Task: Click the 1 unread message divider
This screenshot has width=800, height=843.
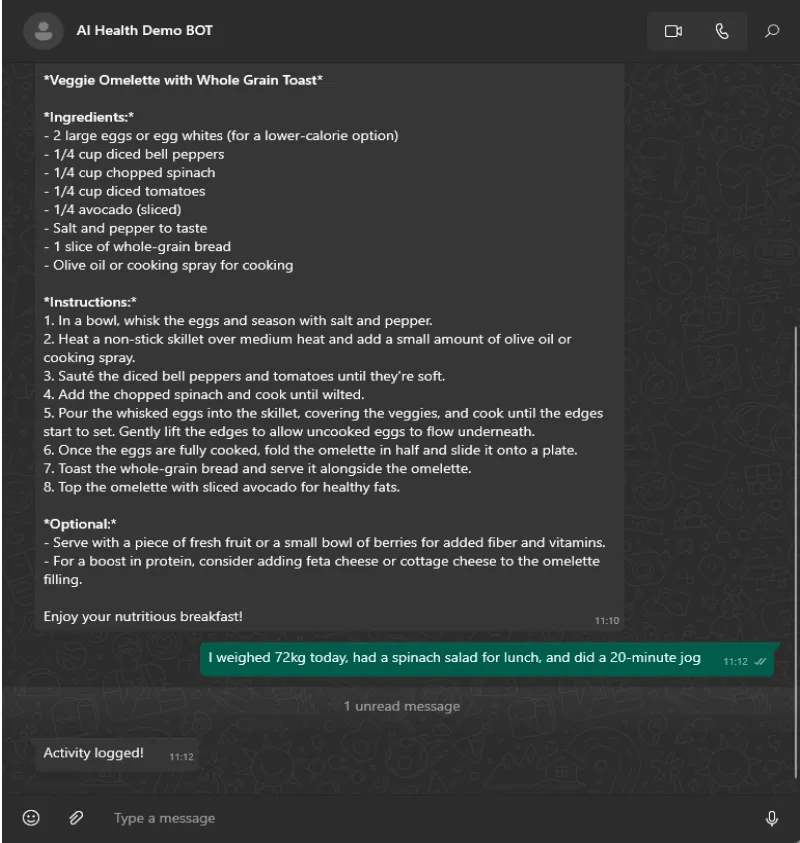Action: [402, 706]
